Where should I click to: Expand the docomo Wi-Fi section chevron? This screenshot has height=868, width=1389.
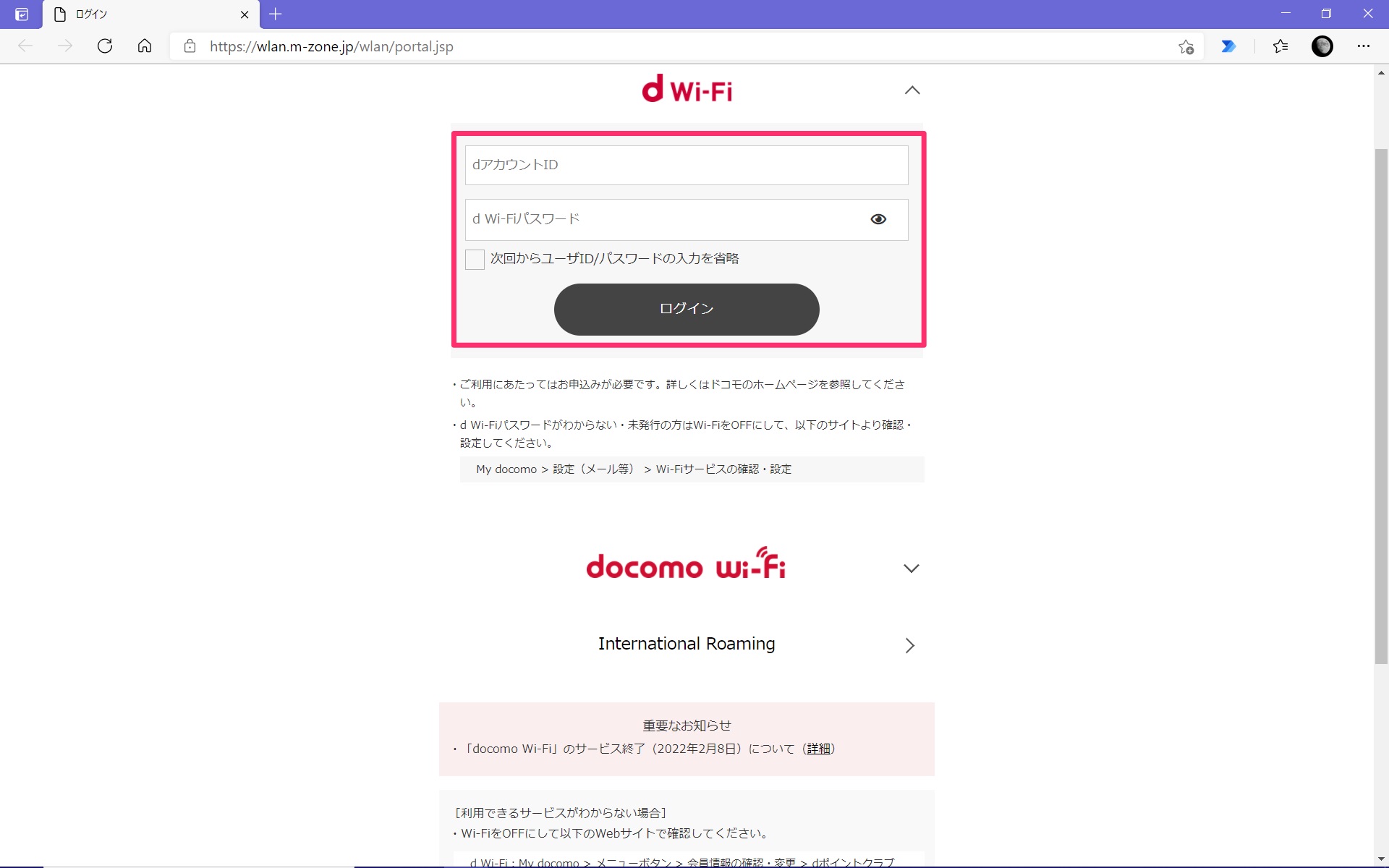click(x=912, y=569)
